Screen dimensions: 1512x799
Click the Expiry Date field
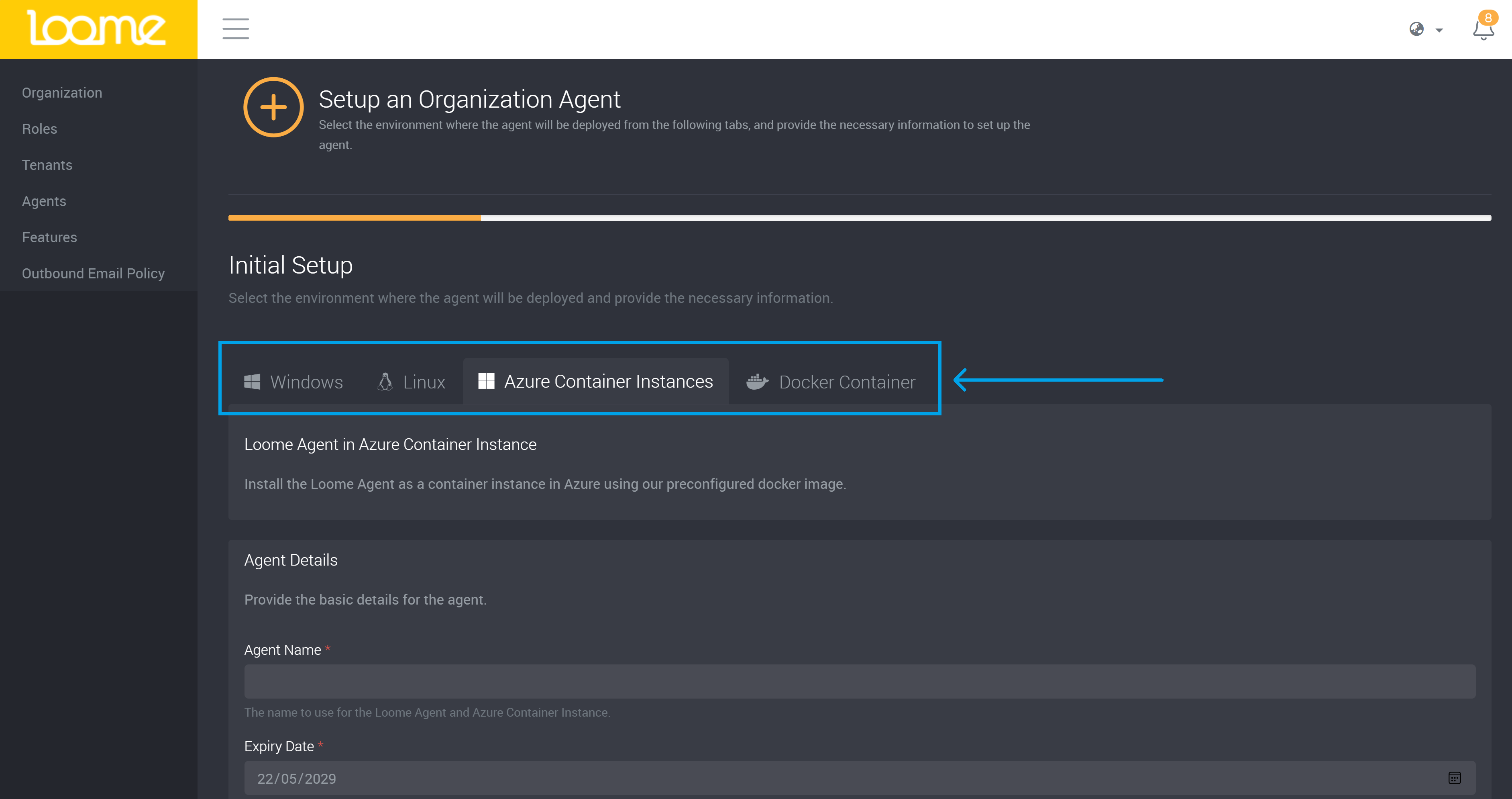point(860,778)
